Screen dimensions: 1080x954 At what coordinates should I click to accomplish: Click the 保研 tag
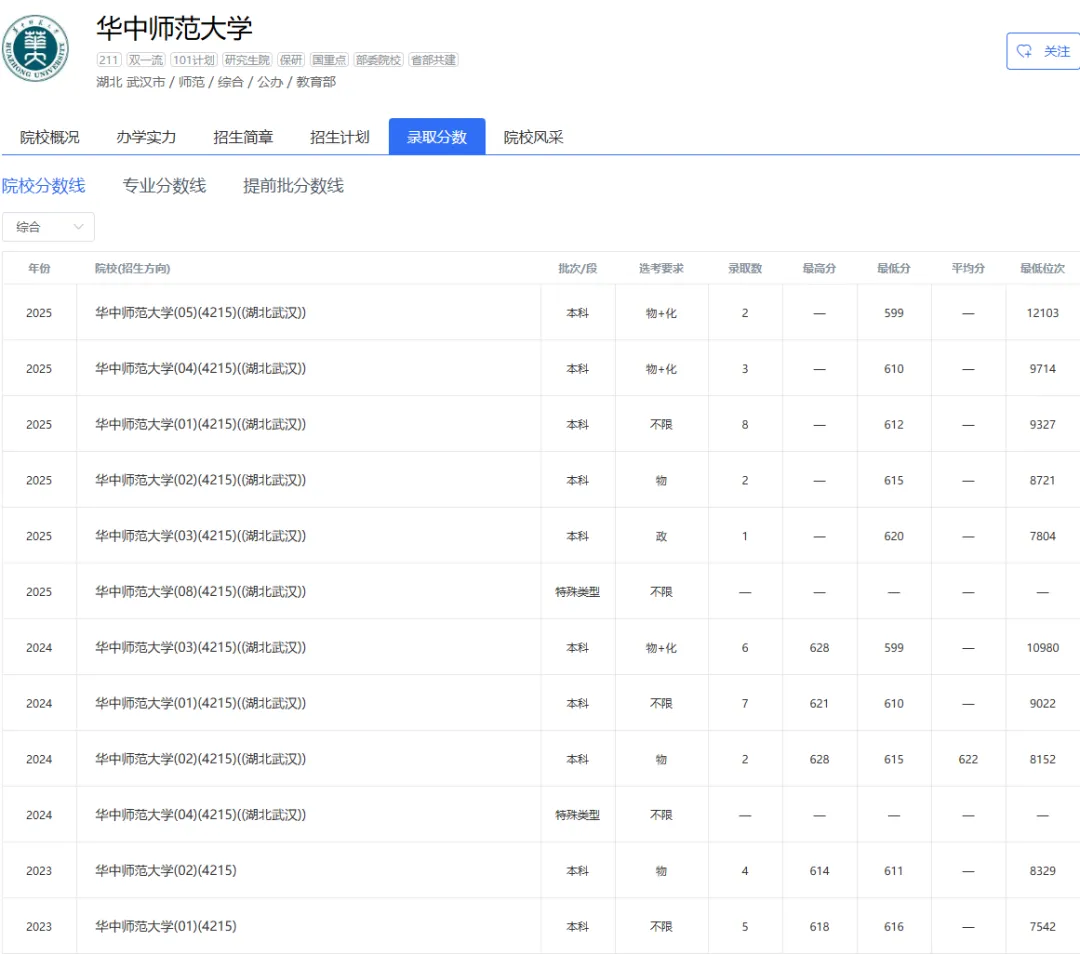point(291,60)
